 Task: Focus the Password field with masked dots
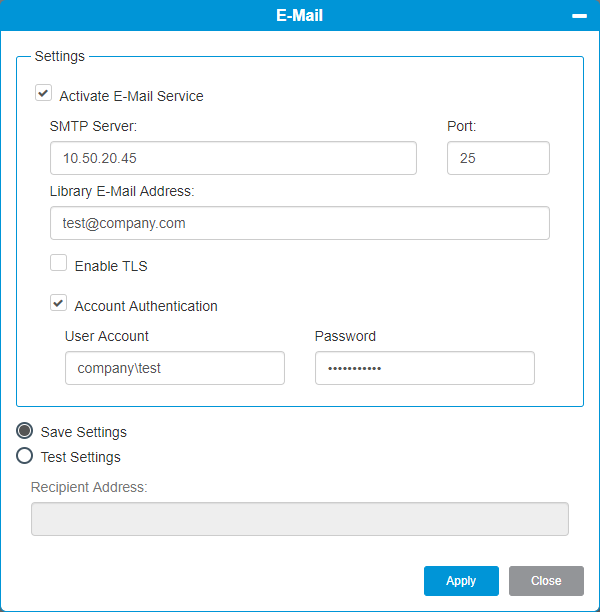tap(425, 368)
